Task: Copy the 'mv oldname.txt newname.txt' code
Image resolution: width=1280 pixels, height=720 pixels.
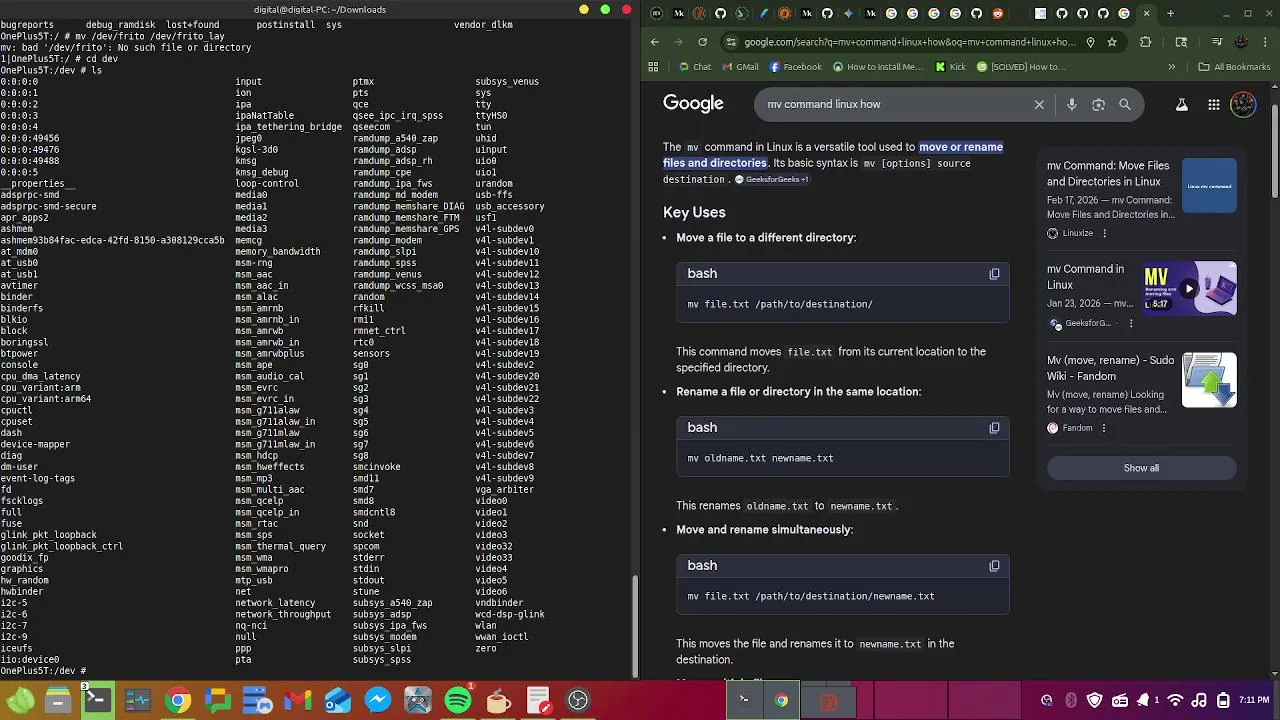Action: click(994, 428)
